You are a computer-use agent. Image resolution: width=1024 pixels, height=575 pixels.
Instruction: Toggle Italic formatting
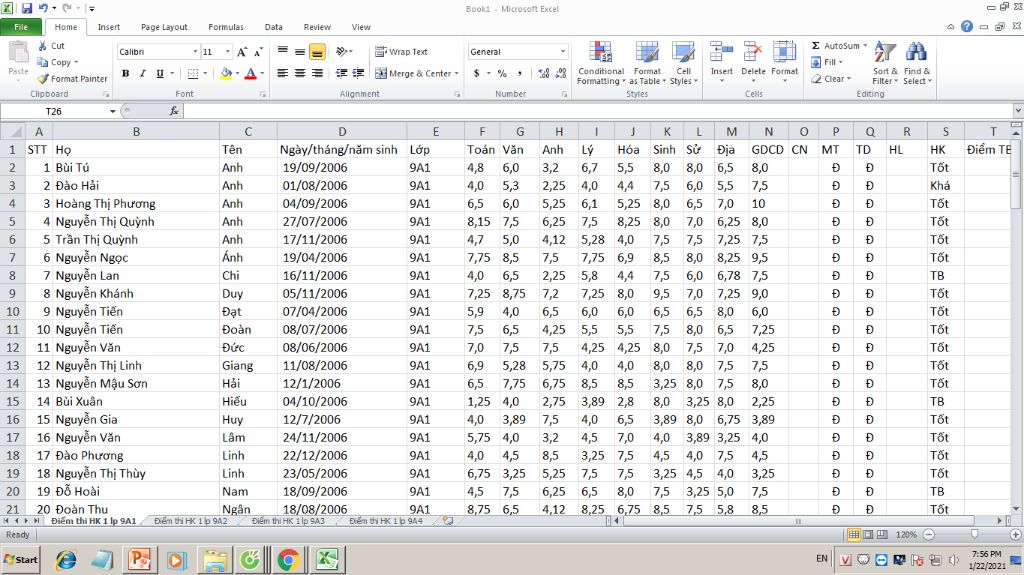(142, 73)
